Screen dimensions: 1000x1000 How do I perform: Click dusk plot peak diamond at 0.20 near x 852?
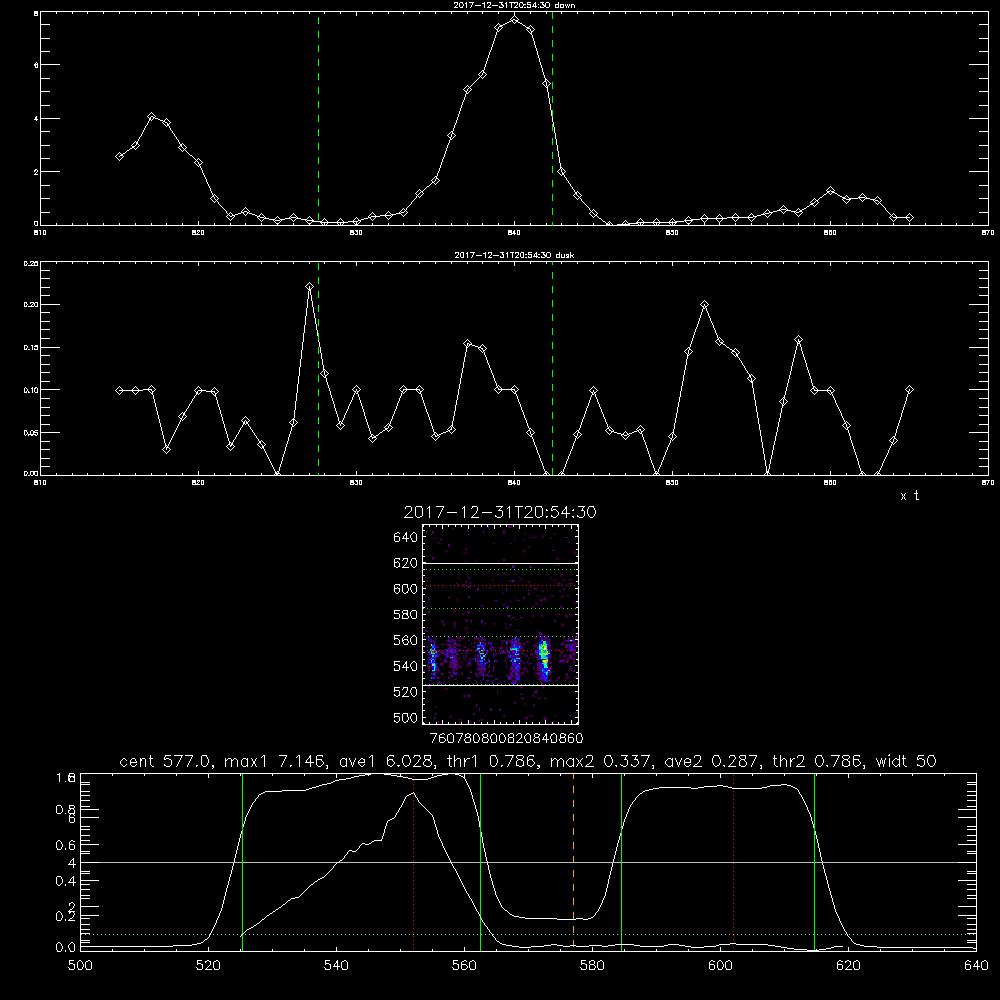[704, 305]
